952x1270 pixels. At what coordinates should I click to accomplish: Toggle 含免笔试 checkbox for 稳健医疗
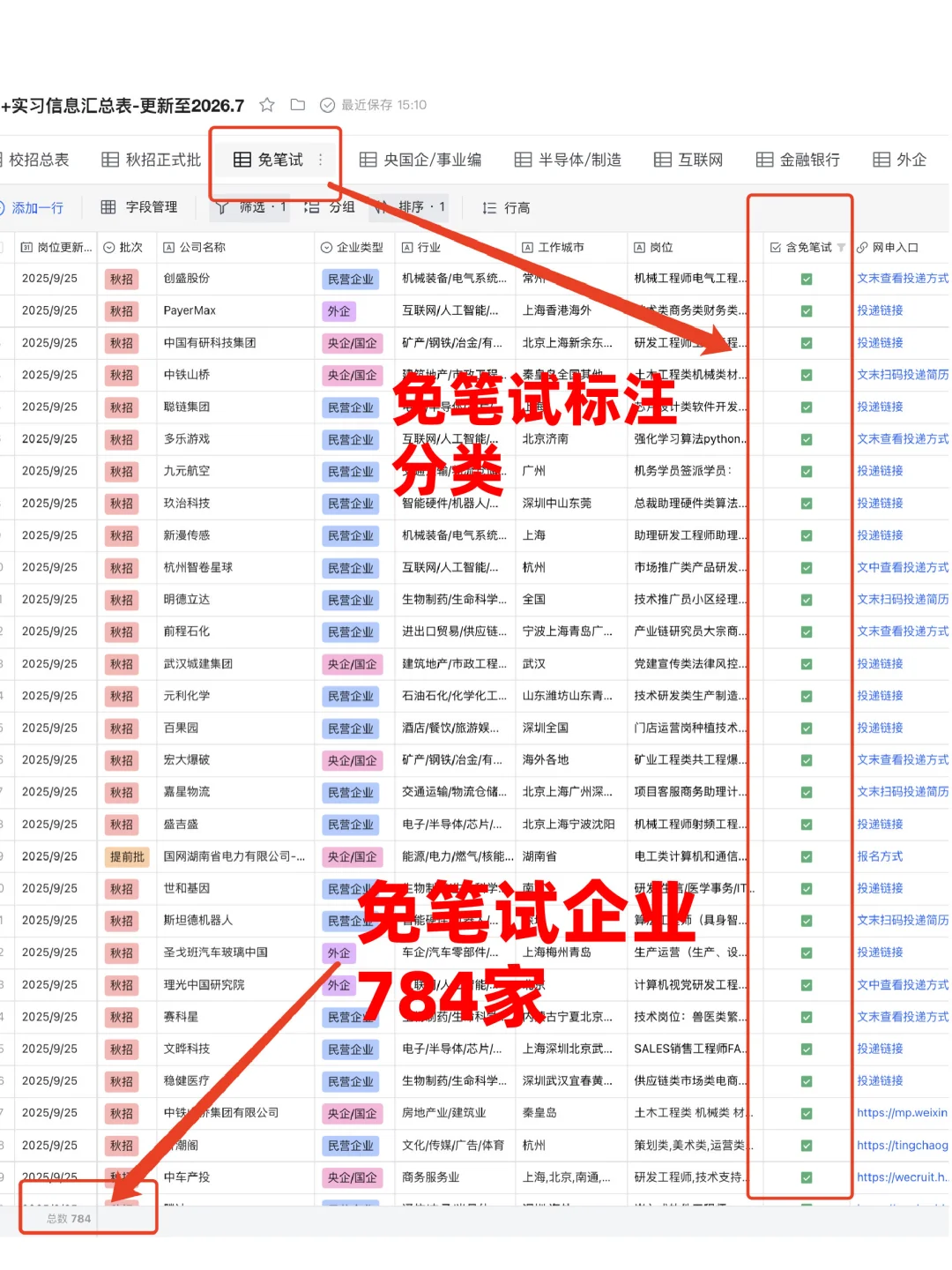[x=807, y=1081]
